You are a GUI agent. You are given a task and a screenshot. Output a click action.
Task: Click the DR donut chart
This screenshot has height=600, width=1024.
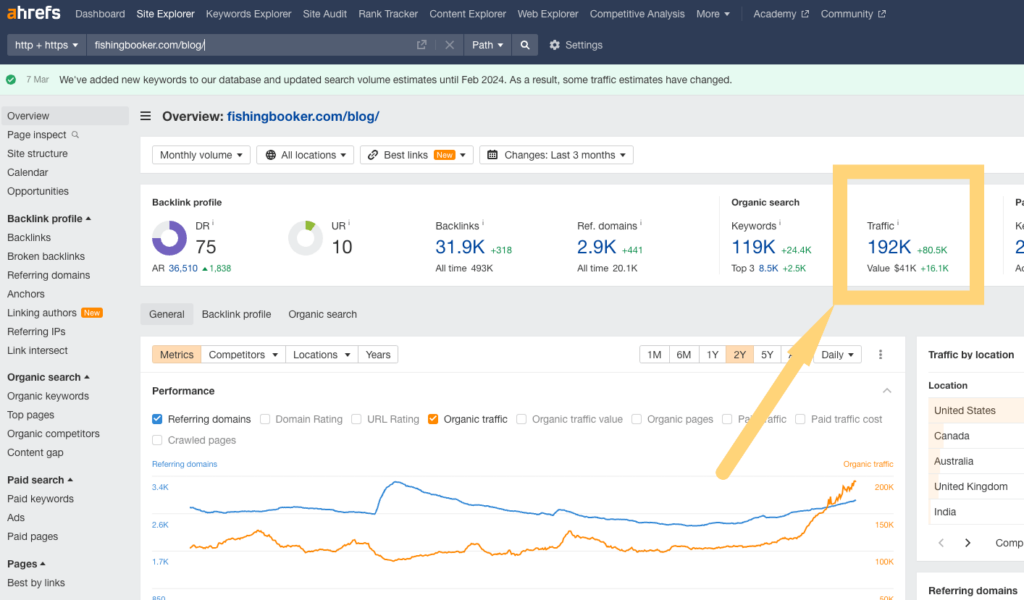tap(170, 238)
